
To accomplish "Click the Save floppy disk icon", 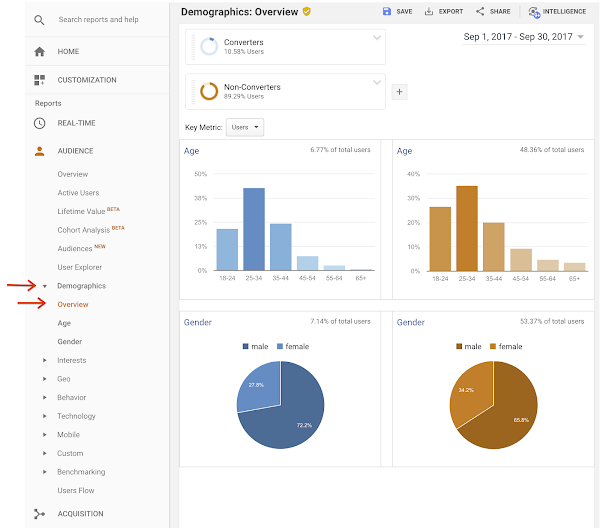I will pos(387,11).
